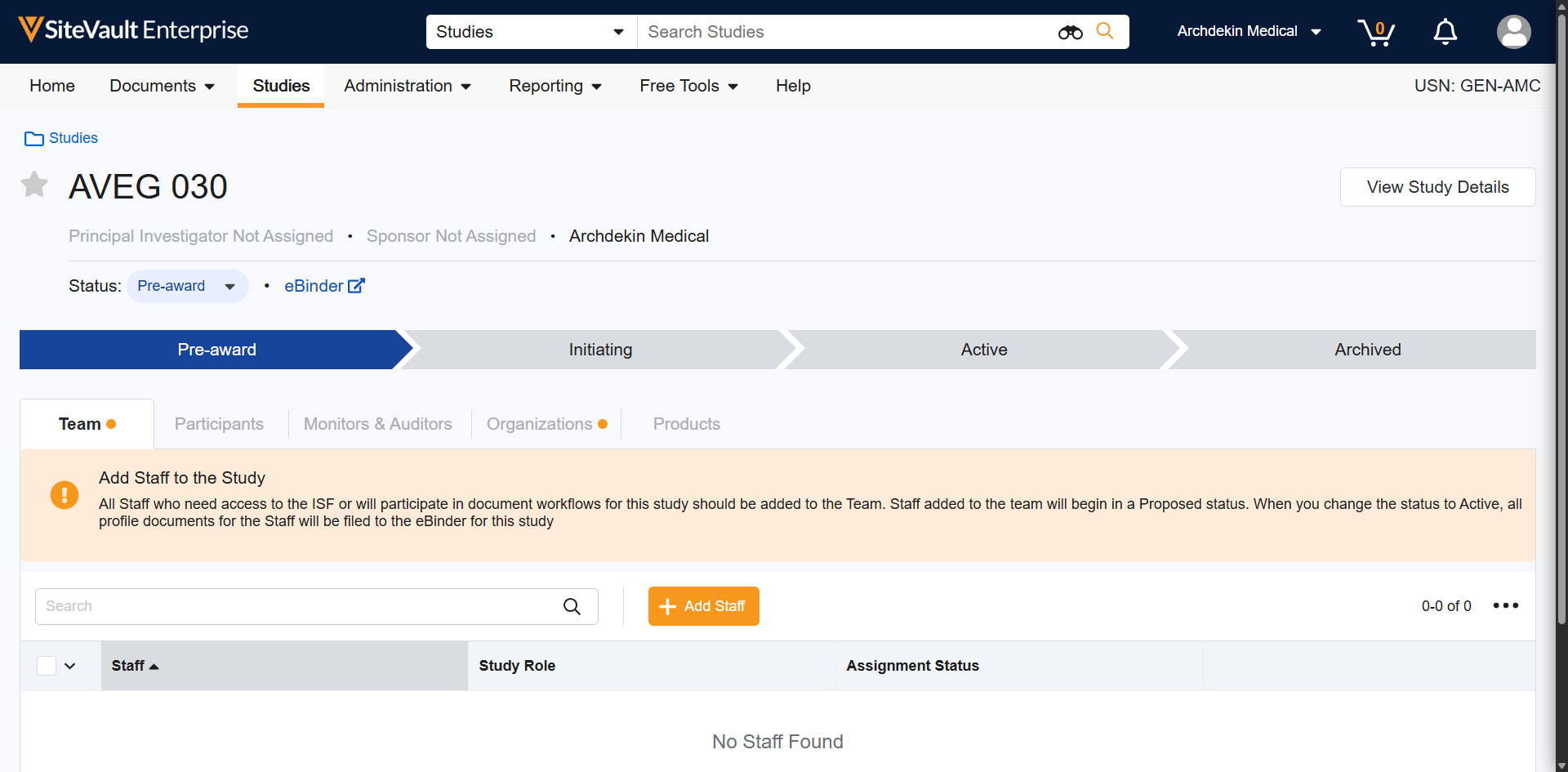Open the Free Tools menu
Screen dimensions: 1568x772
688,86
